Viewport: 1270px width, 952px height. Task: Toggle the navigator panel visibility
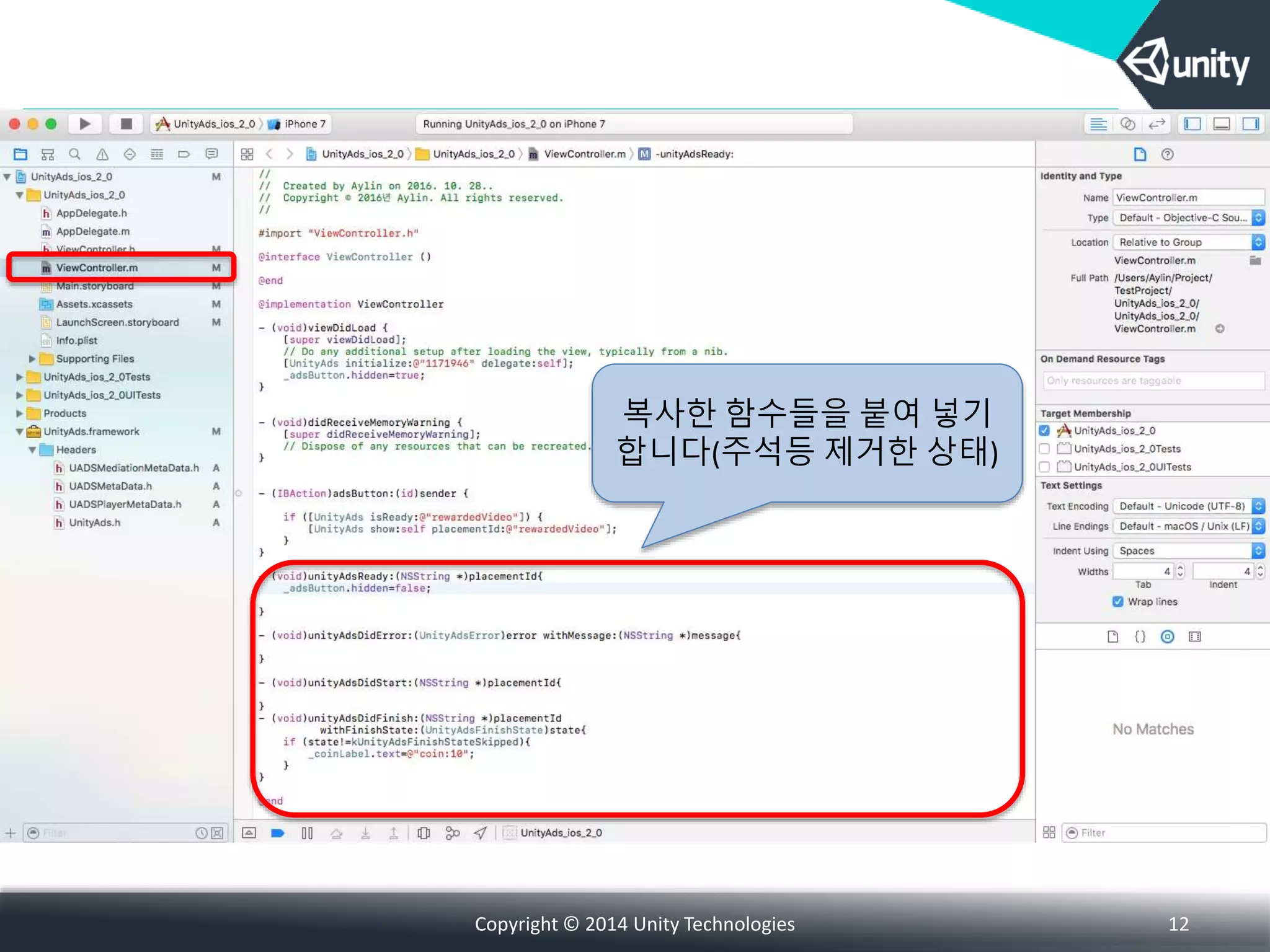point(1192,124)
